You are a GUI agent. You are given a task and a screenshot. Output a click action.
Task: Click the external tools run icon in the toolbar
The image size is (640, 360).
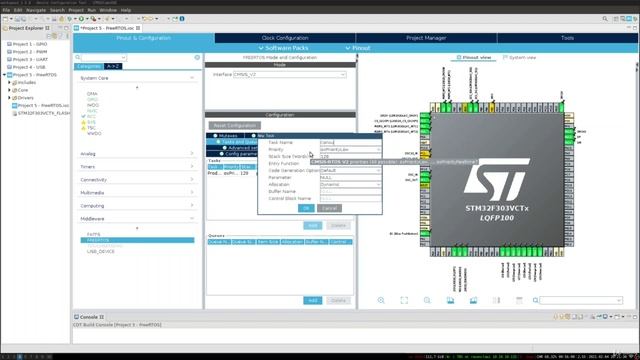pos(93,19)
